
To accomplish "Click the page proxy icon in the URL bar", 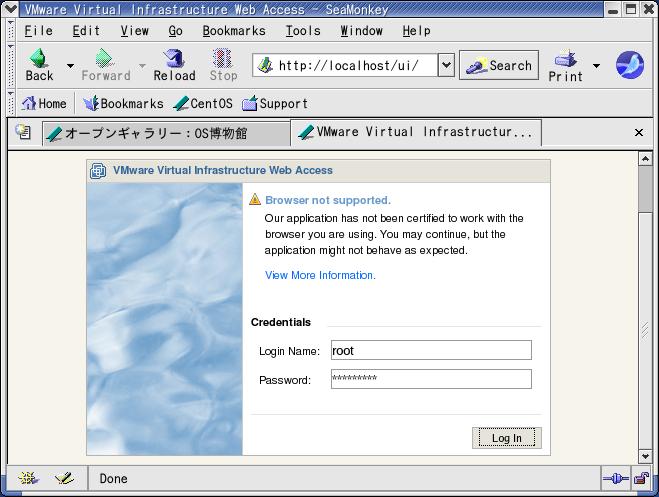I will click(x=265, y=66).
